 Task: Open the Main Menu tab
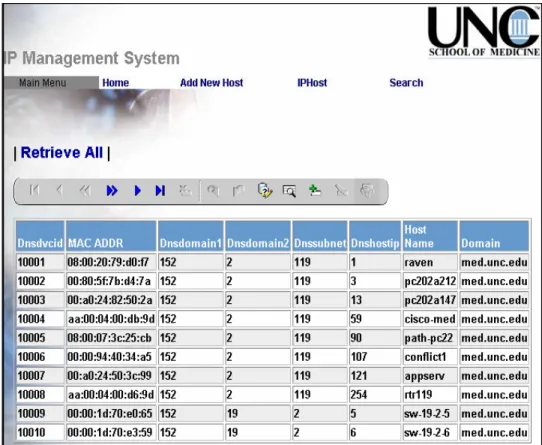coord(43,83)
